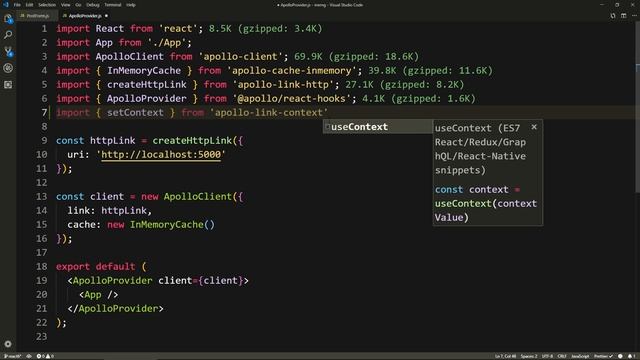640x360 pixels.
Task: Click 'export default' on line 18
Action: (x=96, y=267)
